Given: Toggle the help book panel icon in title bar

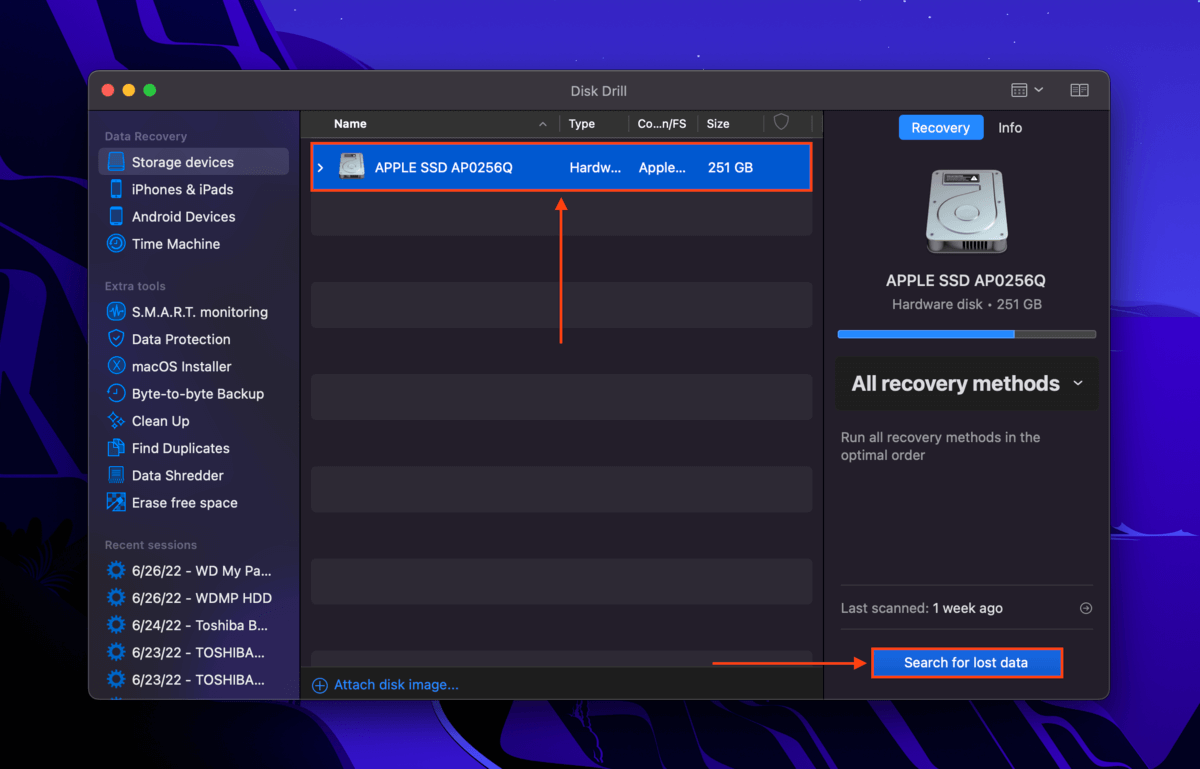Looking at the screenshot, I should pos(1079,90).
